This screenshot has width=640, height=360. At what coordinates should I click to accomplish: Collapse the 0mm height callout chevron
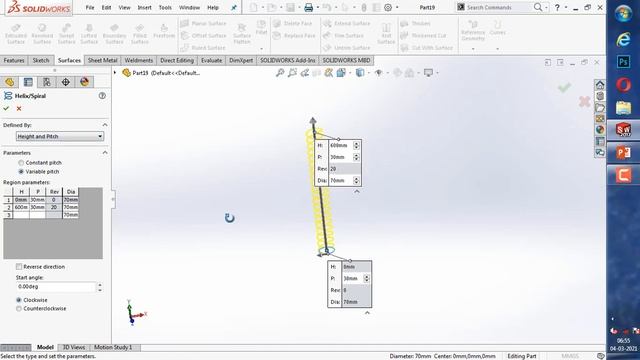367,313
